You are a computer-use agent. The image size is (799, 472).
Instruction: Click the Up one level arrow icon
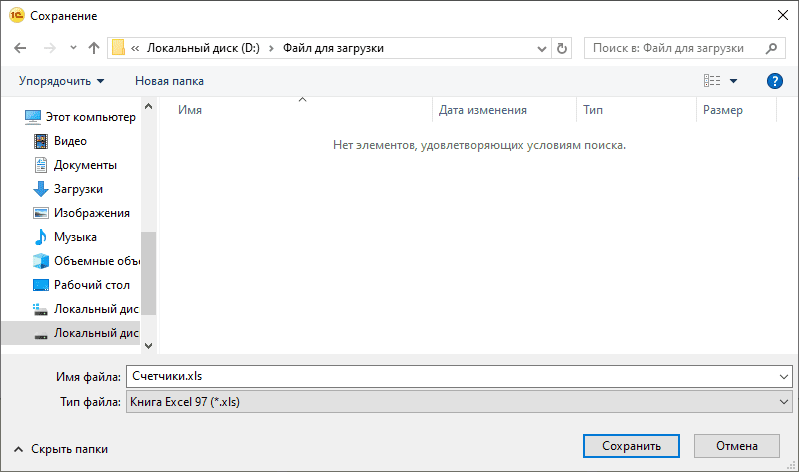[x=94, y=48]
